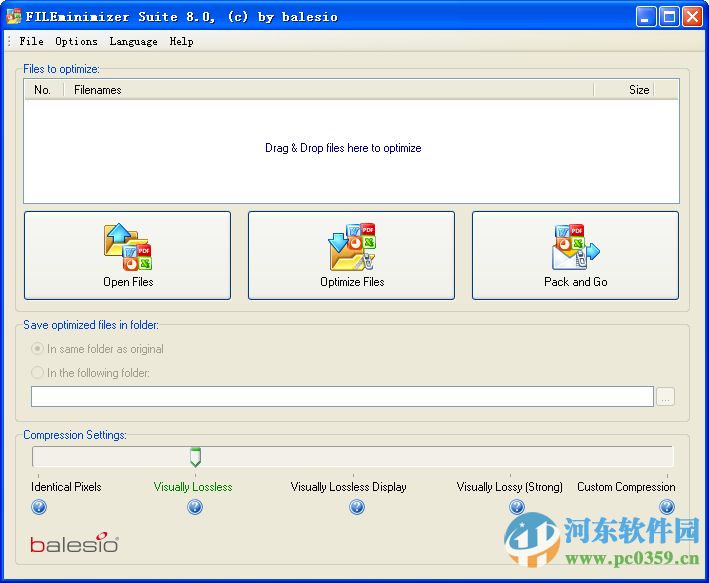Minimize the FILEminimizer window
The height and width of the screenshot is (583, 709).
646,17
